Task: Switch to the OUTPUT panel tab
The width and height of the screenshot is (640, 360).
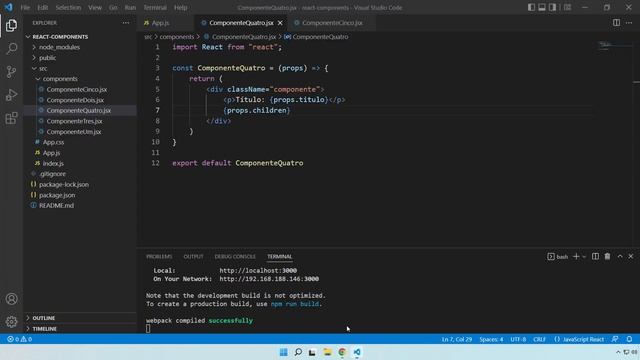Action: pos(193,257)
